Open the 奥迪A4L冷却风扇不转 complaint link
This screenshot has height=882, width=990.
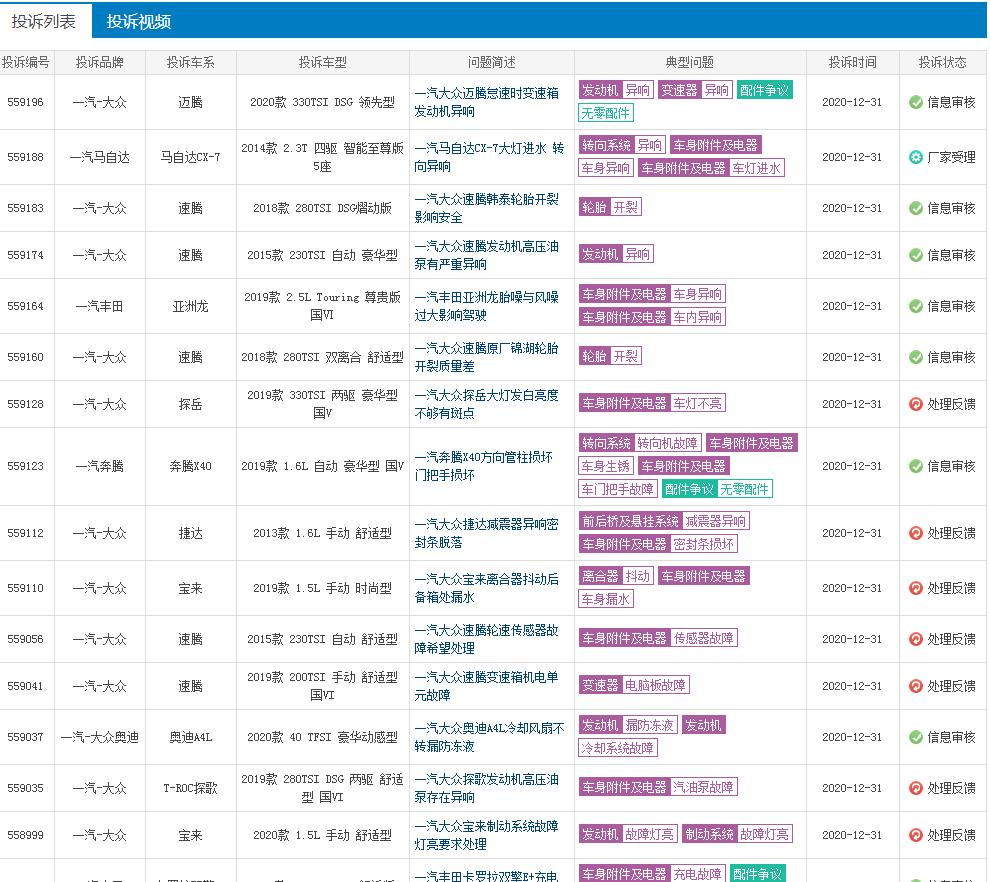(x=488, y=737)
